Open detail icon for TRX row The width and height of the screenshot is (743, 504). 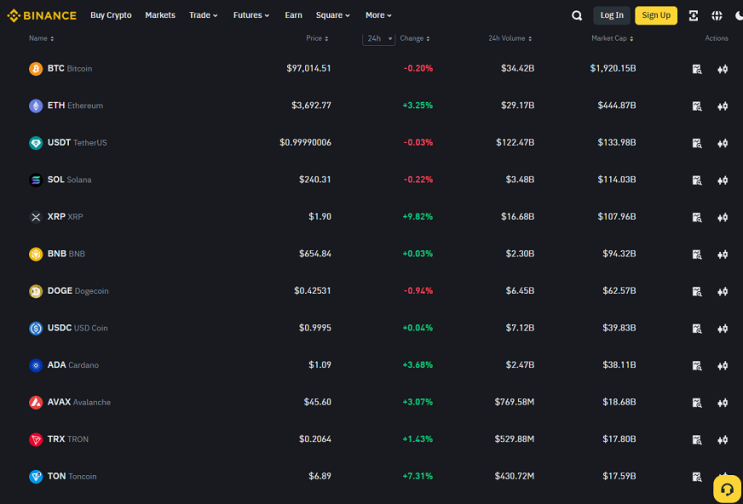pyautogui.click(x=697, y=440)
